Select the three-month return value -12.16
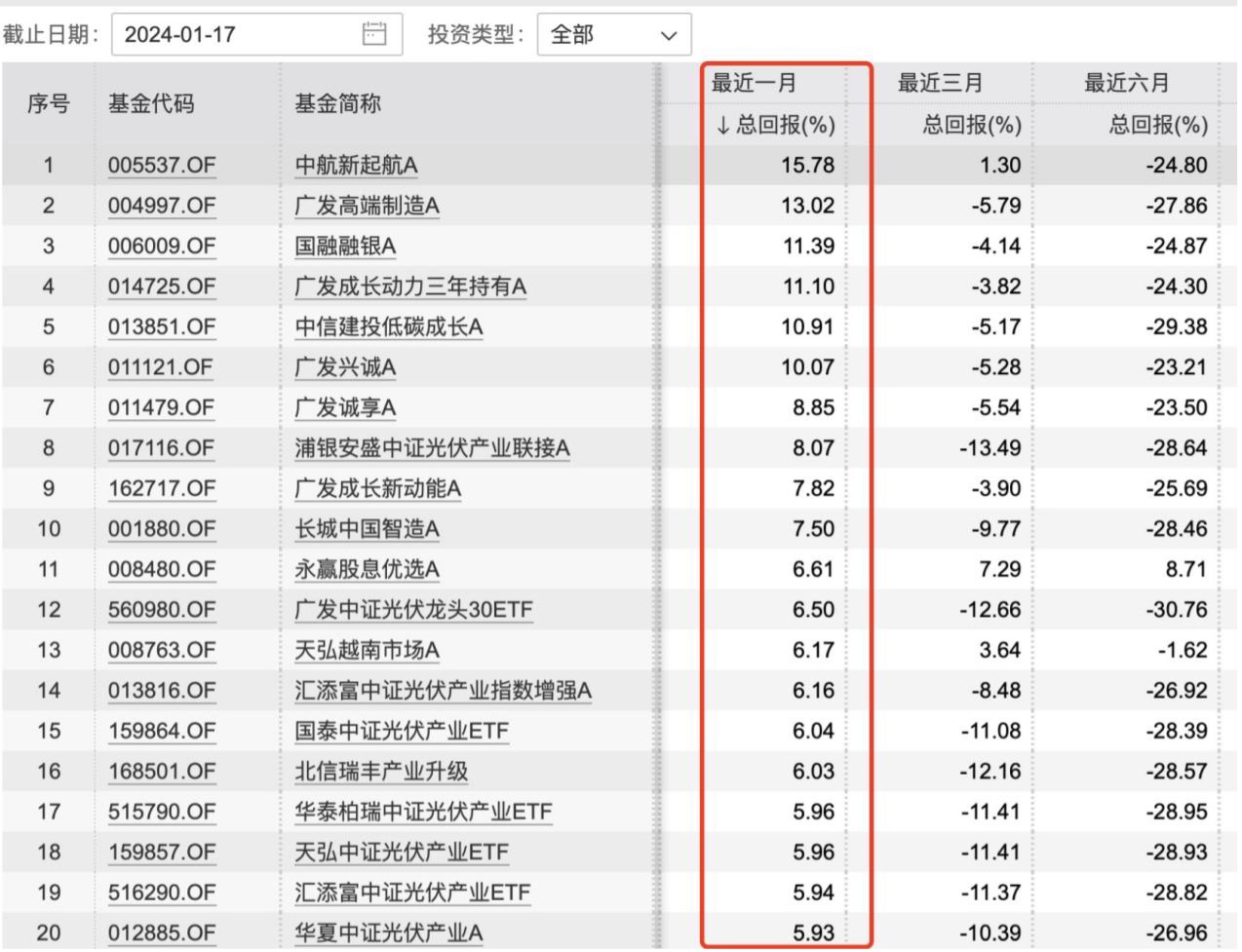The image size is (1242, 952). pyautogui.click(x=990, y=772)
